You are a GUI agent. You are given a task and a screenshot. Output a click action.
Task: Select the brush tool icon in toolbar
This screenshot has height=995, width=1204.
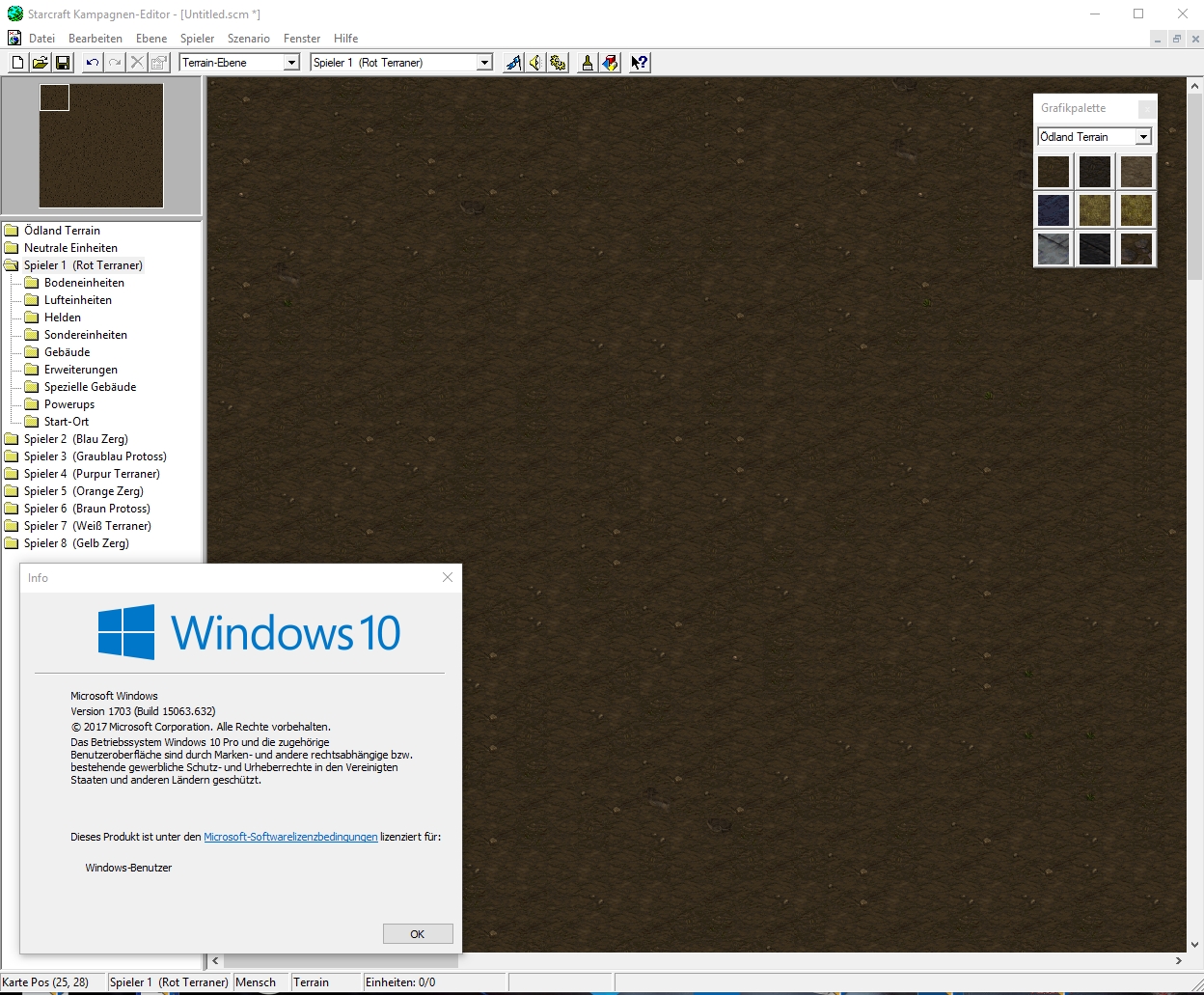[x=587, y=63]
